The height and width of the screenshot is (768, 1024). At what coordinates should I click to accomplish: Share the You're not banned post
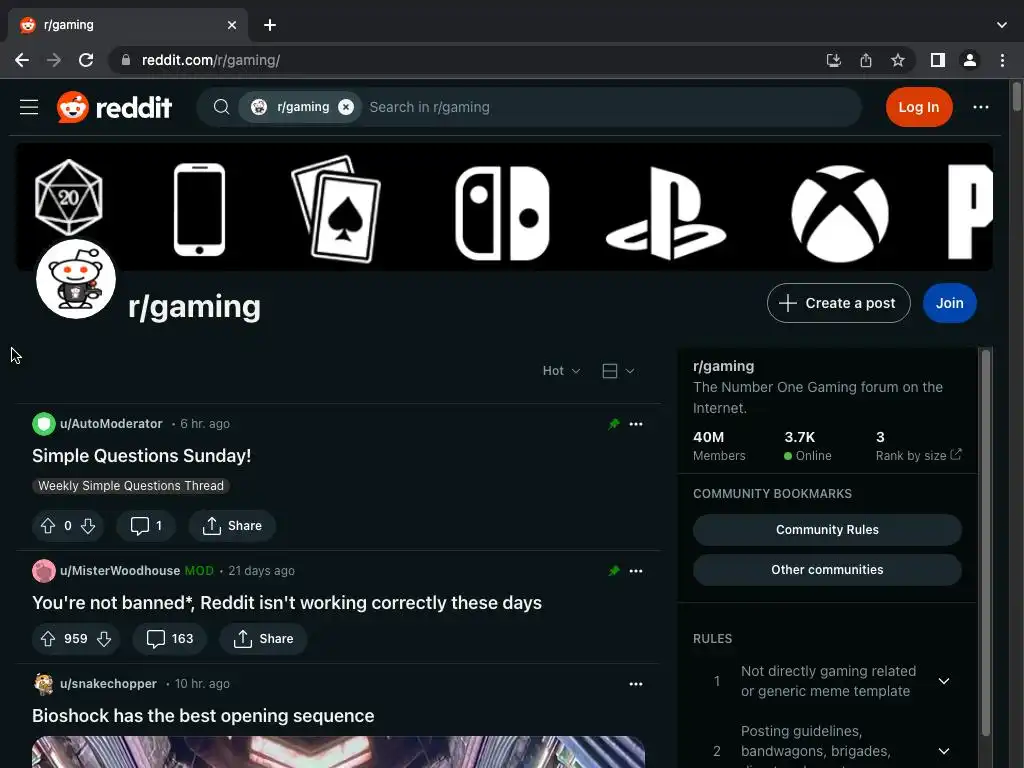(263, 639)
